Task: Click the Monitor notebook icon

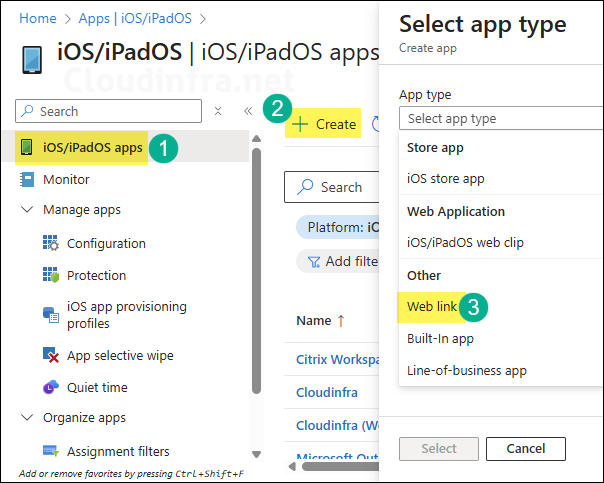Action: coord(27,179)
